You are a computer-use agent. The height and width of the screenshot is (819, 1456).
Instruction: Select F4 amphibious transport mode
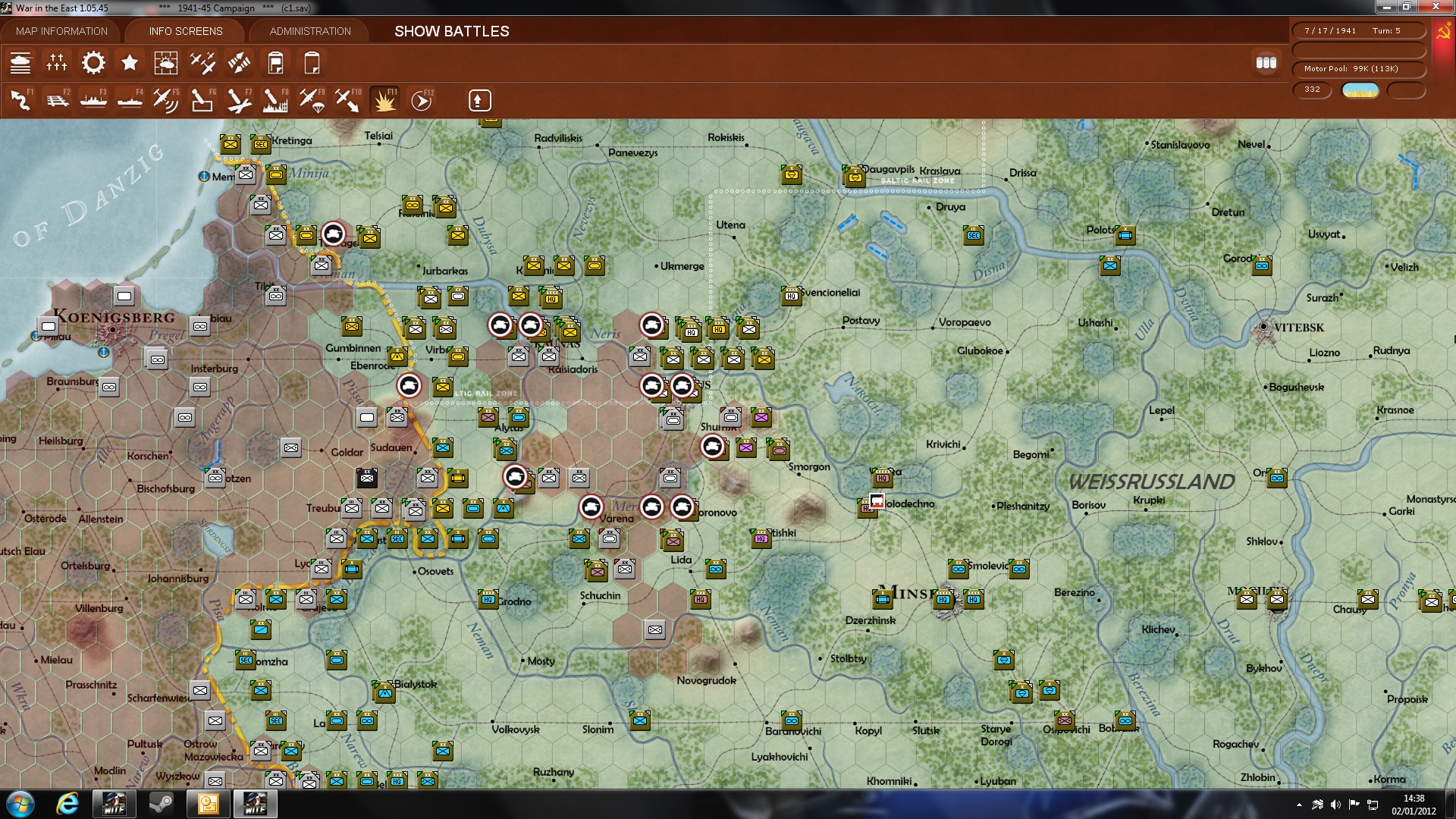click(130, 100)
